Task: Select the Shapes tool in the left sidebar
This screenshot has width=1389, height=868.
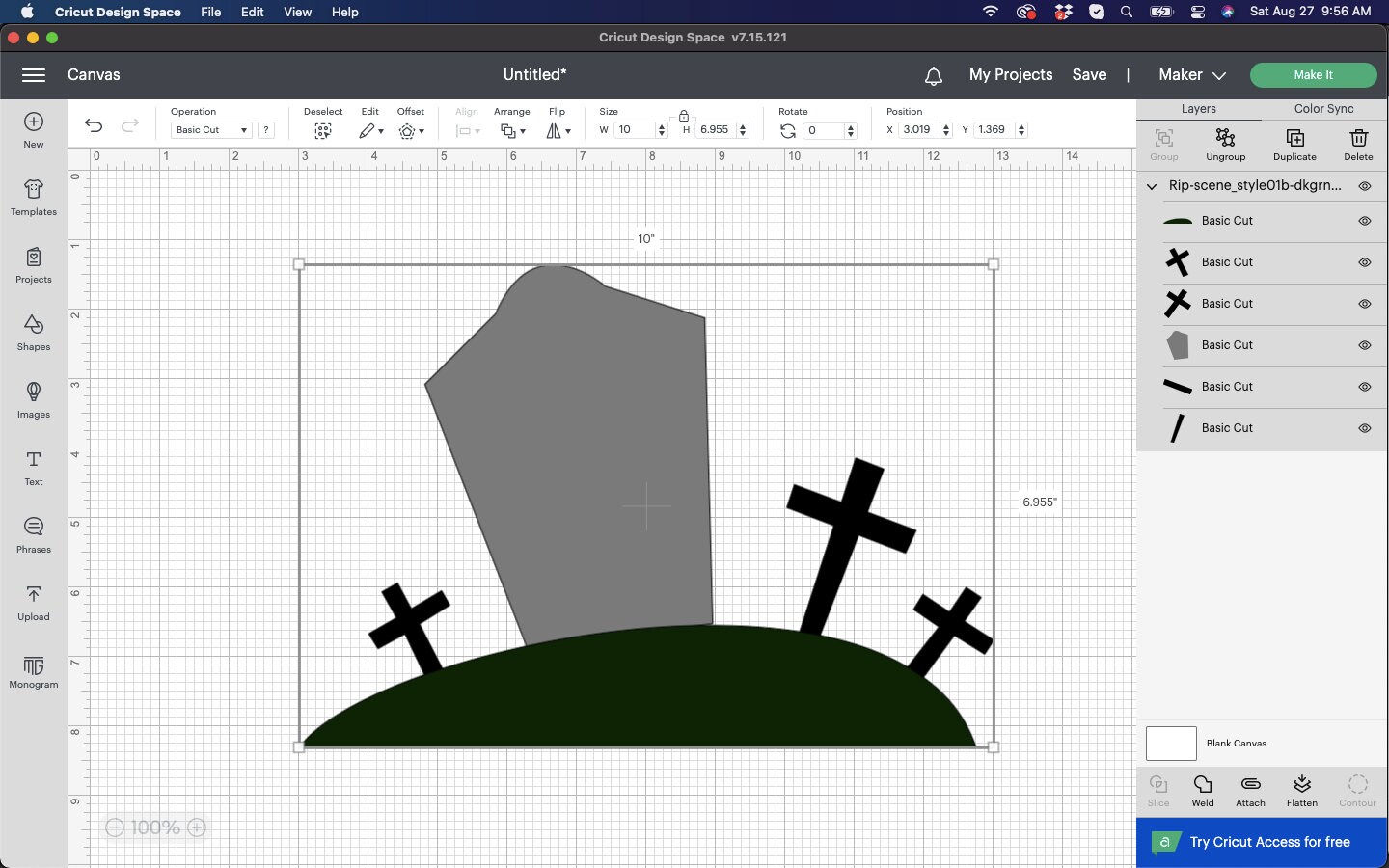Action: click(33, 333)
